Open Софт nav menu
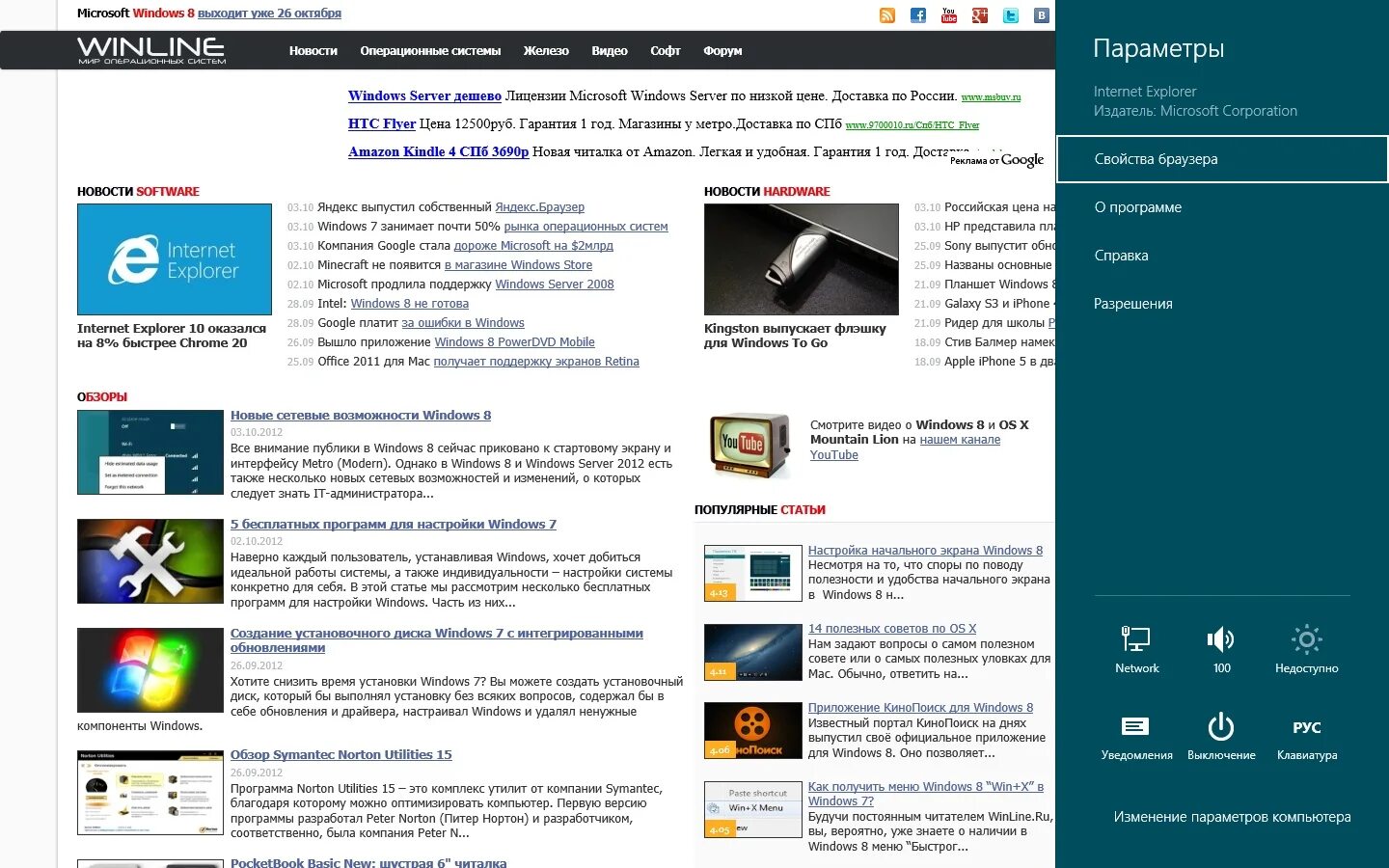The height and width of the screenshot is (868, 1389). pyautogui.click(x=666, y=51)
